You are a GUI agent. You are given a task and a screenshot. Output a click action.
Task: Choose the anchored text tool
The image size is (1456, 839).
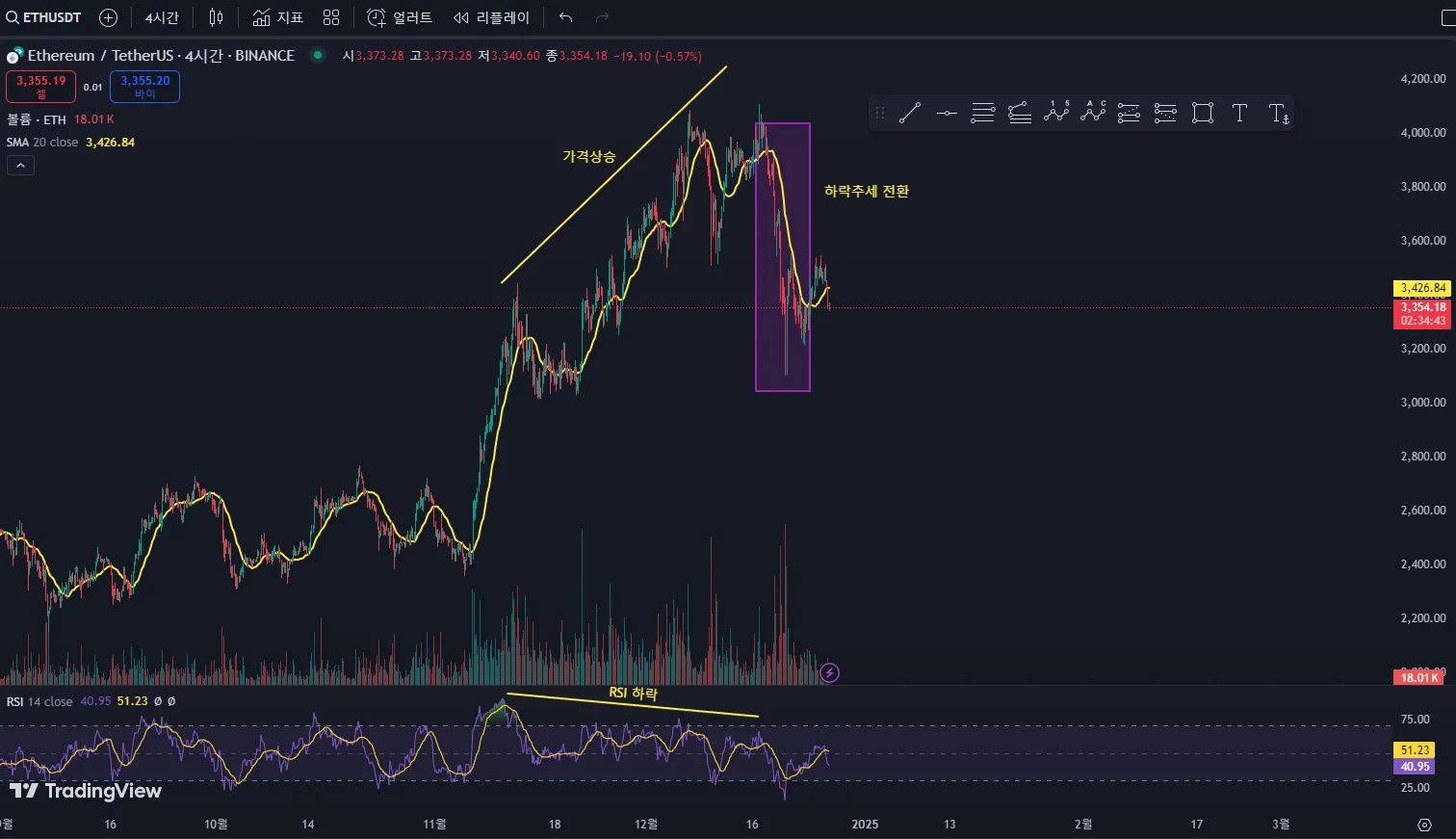[1278, 114]
